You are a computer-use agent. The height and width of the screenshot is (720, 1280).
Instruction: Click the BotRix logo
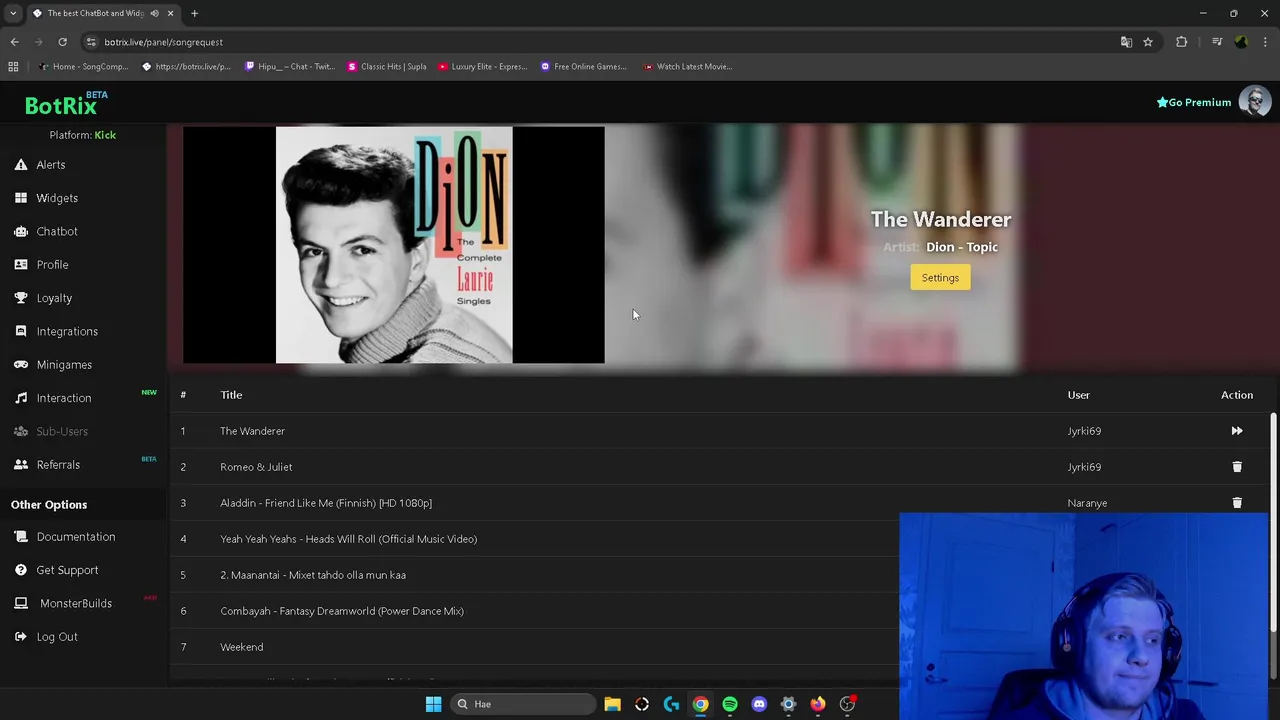(x=62, y=105)
